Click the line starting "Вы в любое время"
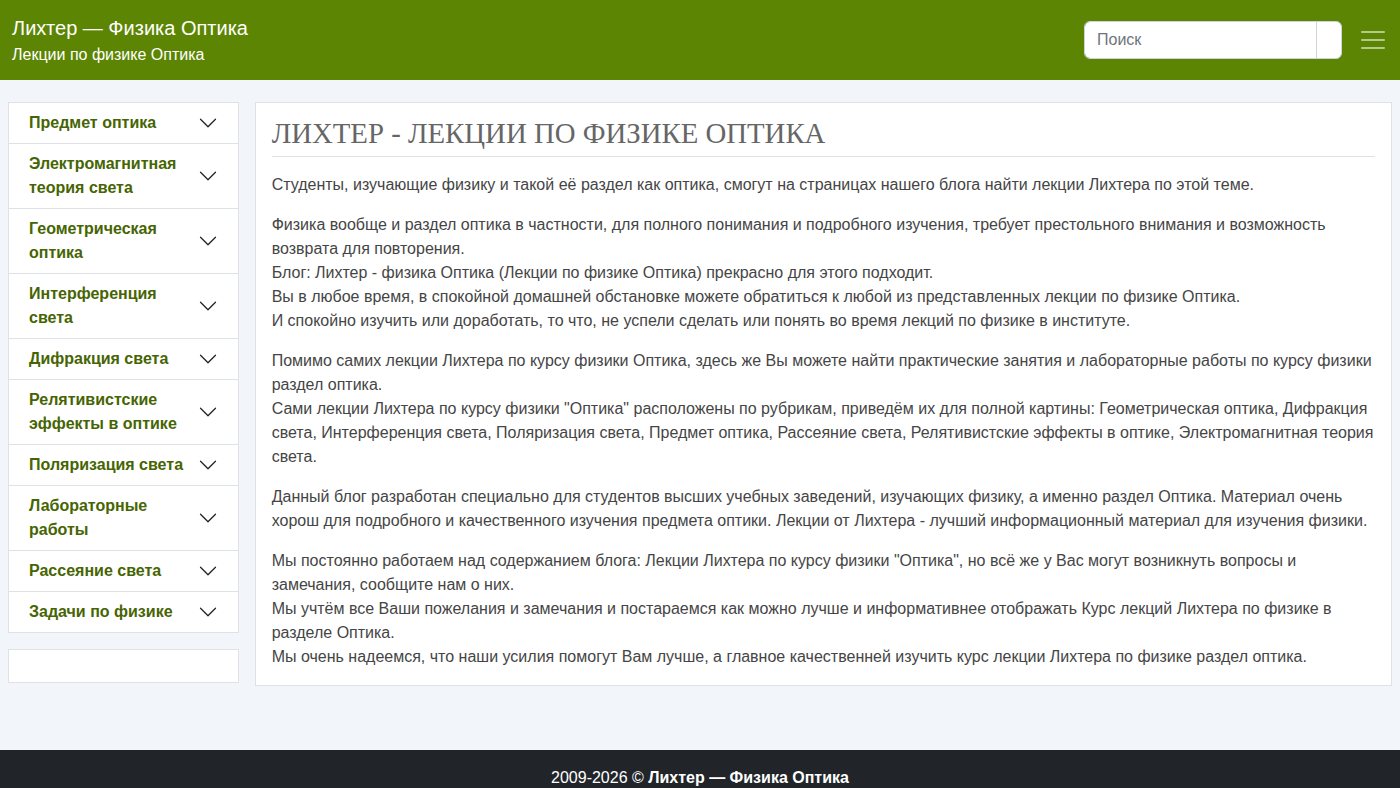Viewport: 1400px width, 788px height. click(756, 296)
